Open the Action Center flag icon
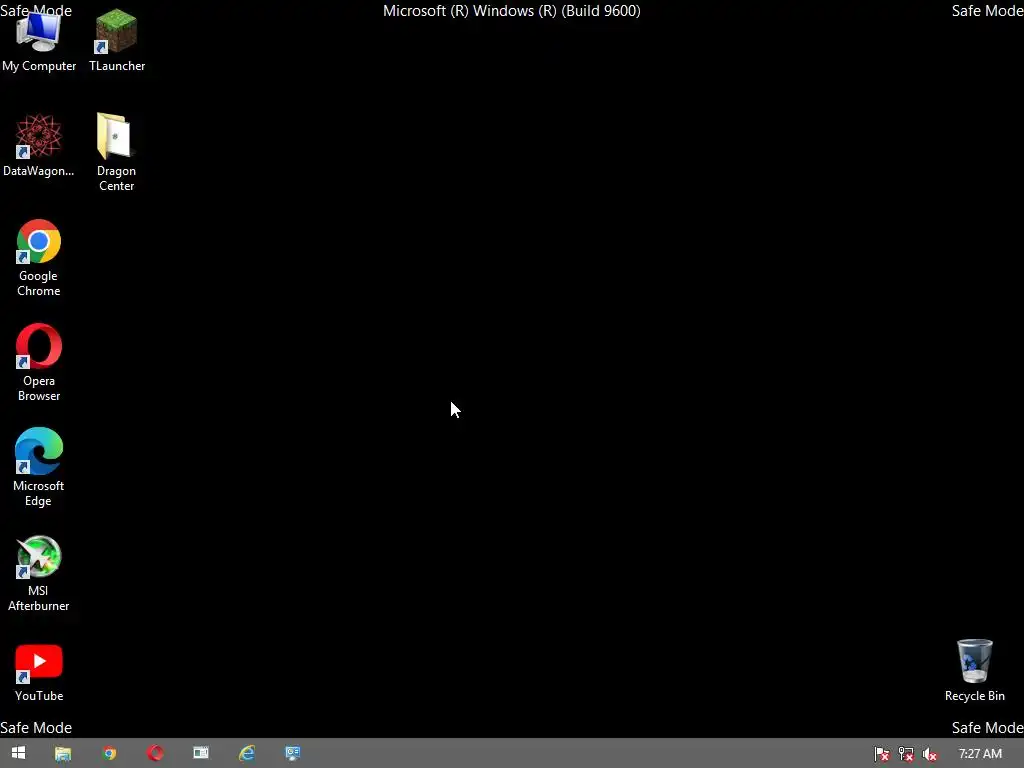The width and height of the screenshot is (1024, 768). [882, 754]
